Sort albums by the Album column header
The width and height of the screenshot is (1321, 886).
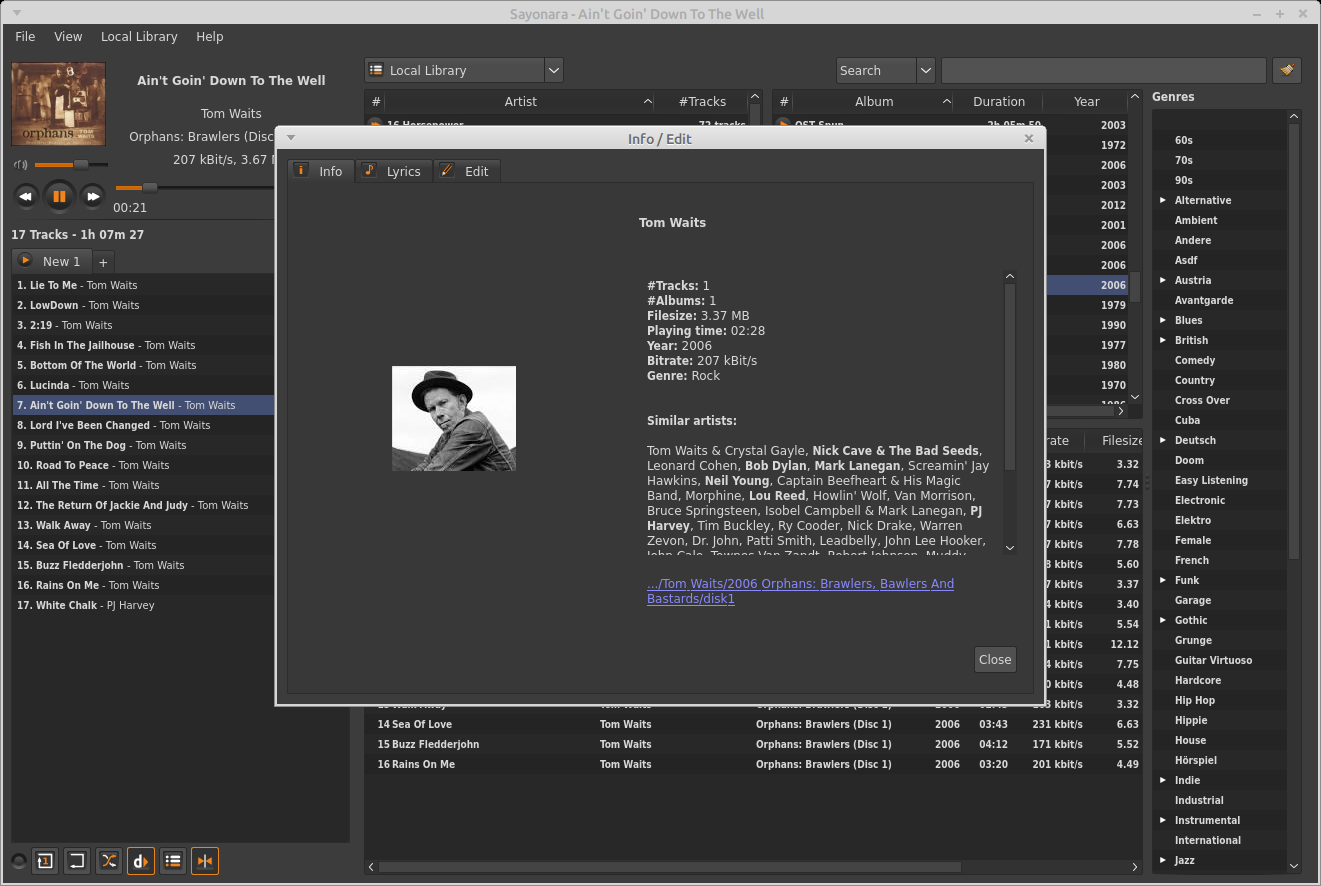874,101
